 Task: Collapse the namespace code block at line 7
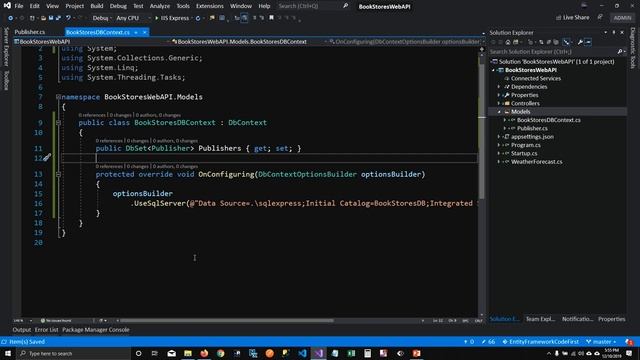58,97
